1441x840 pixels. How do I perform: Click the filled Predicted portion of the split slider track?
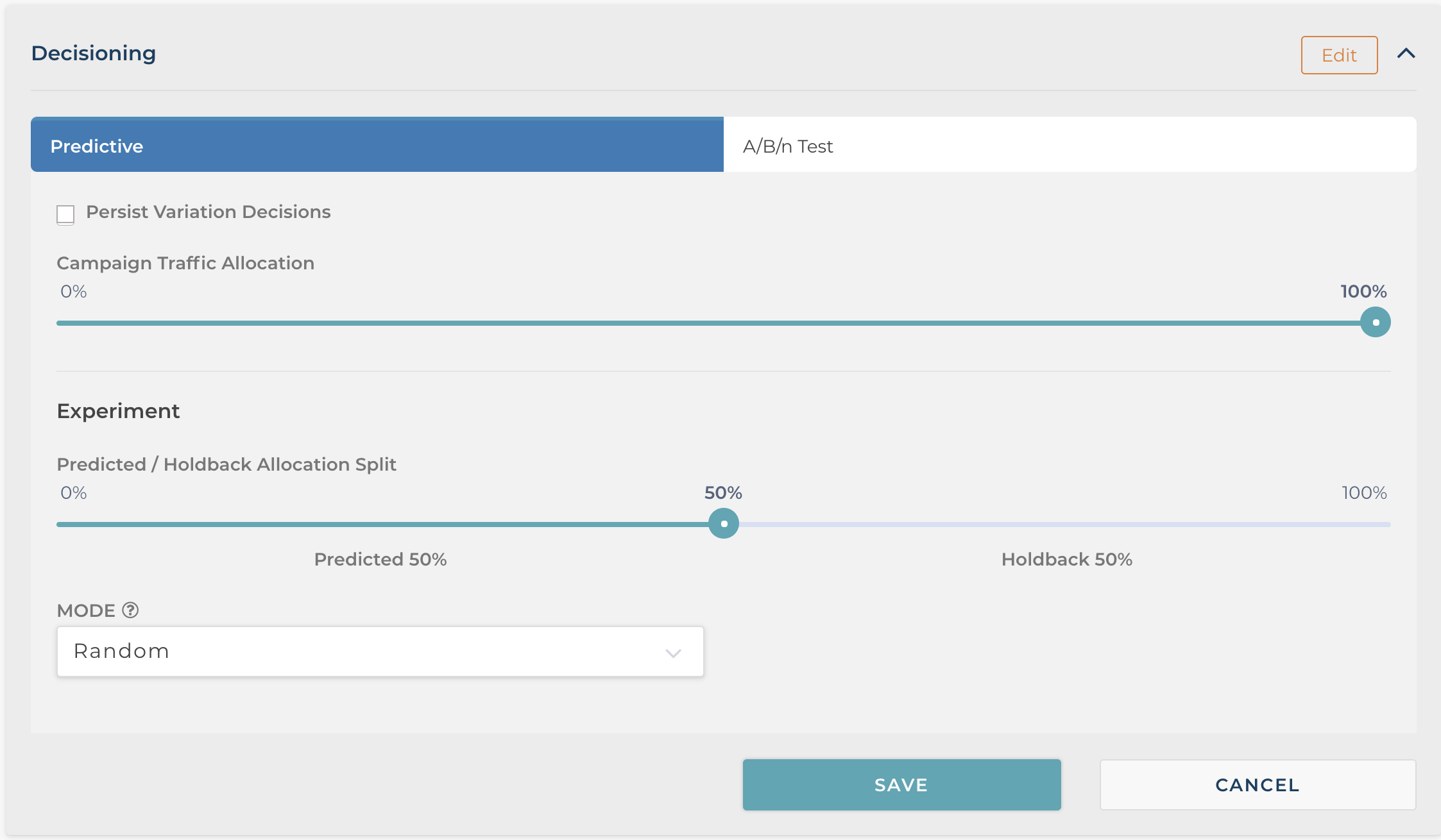point(385,525)
